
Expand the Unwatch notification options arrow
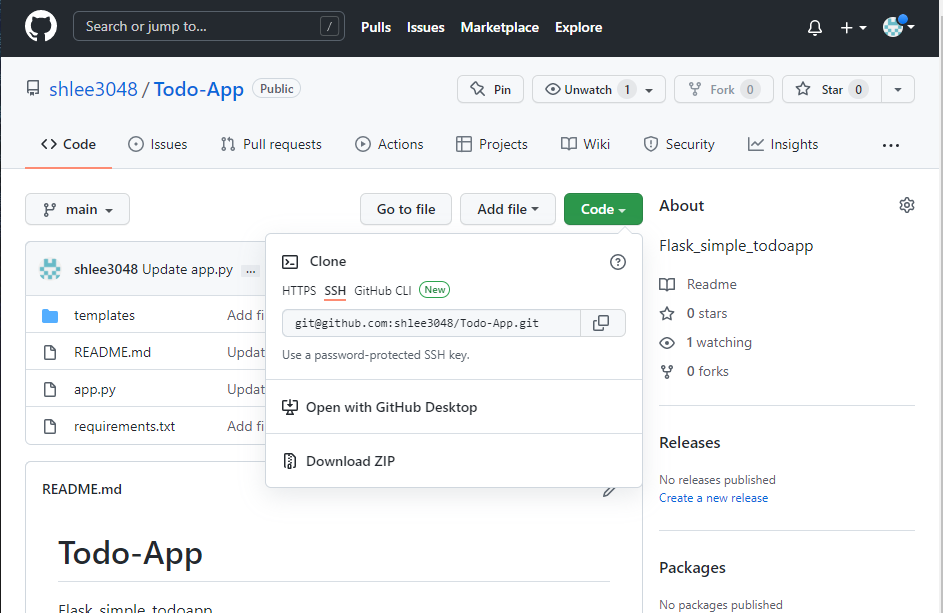650,90
